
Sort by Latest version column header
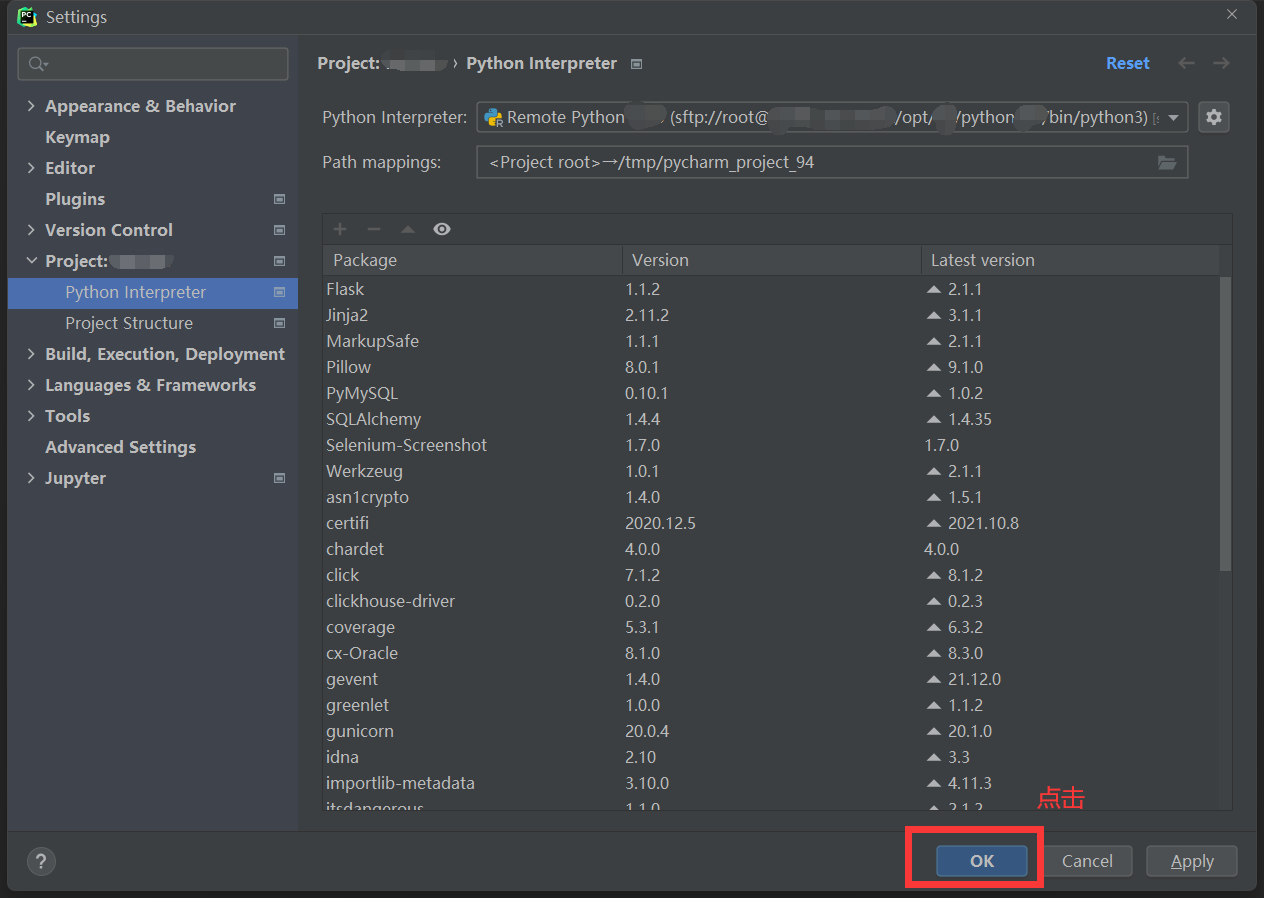(x=1070, y=260)
